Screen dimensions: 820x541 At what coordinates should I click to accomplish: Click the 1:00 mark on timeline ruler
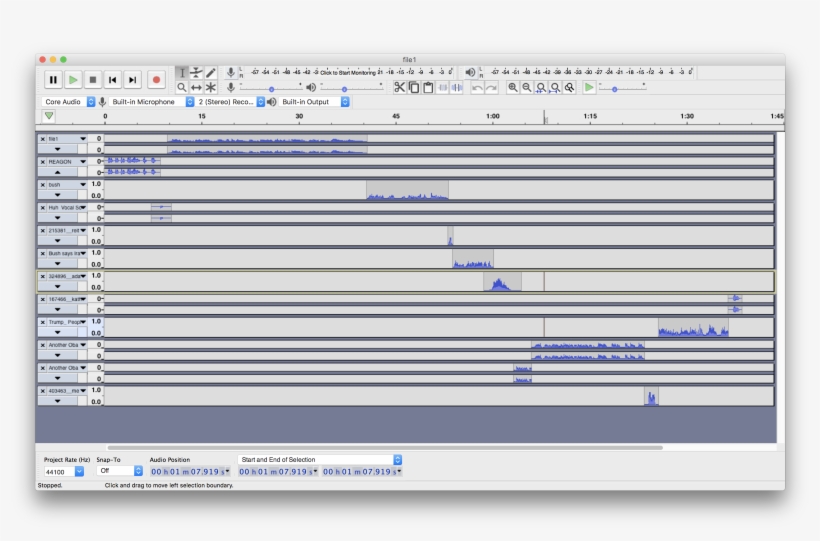(492, 116)
